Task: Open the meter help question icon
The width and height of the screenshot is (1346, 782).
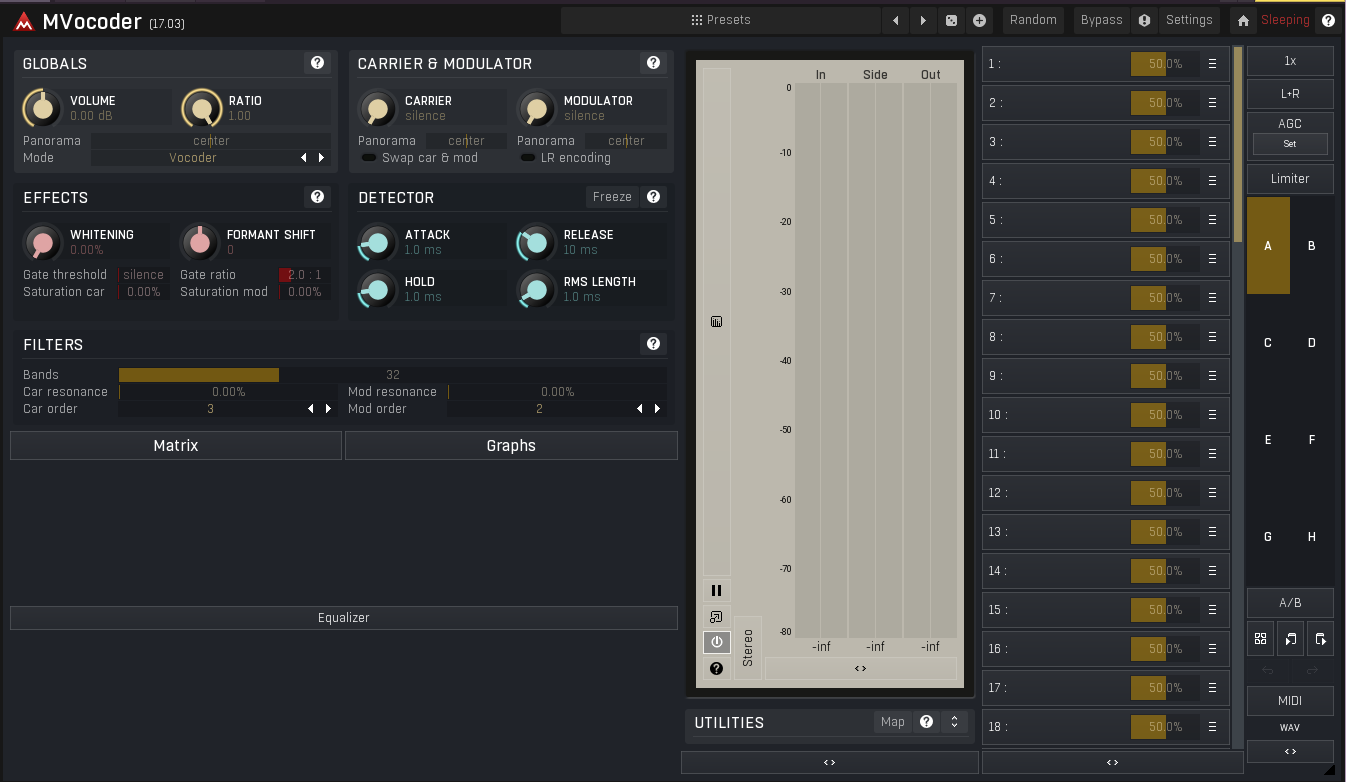Action: point(716,668)
